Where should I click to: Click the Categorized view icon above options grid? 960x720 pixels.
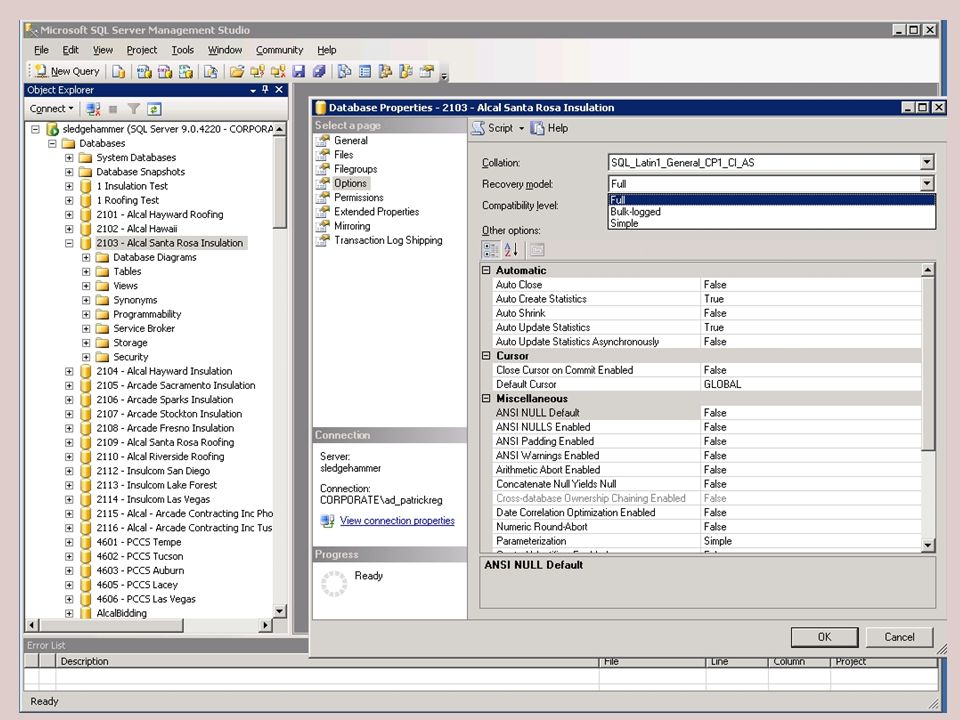point(490,249)
